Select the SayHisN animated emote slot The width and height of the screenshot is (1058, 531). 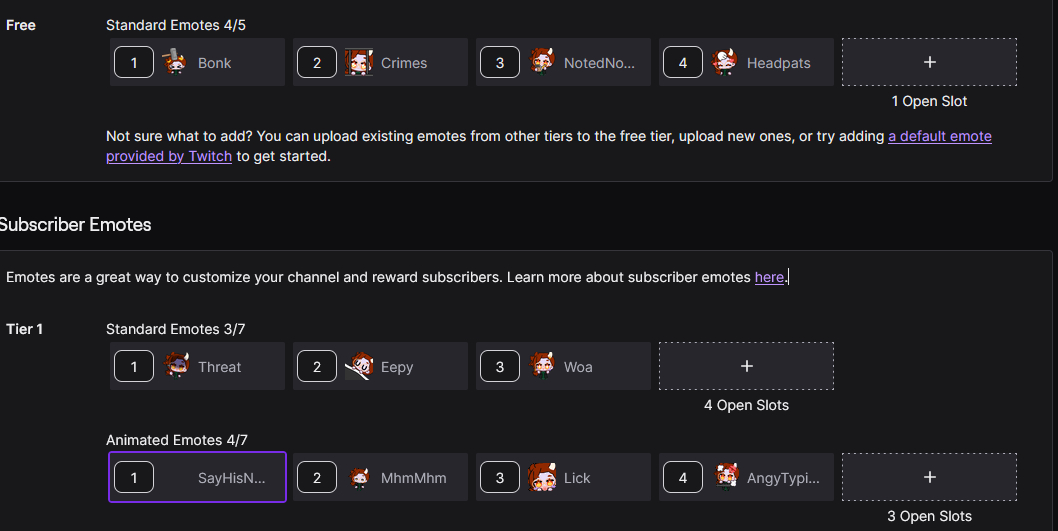[x=230, y=478]
